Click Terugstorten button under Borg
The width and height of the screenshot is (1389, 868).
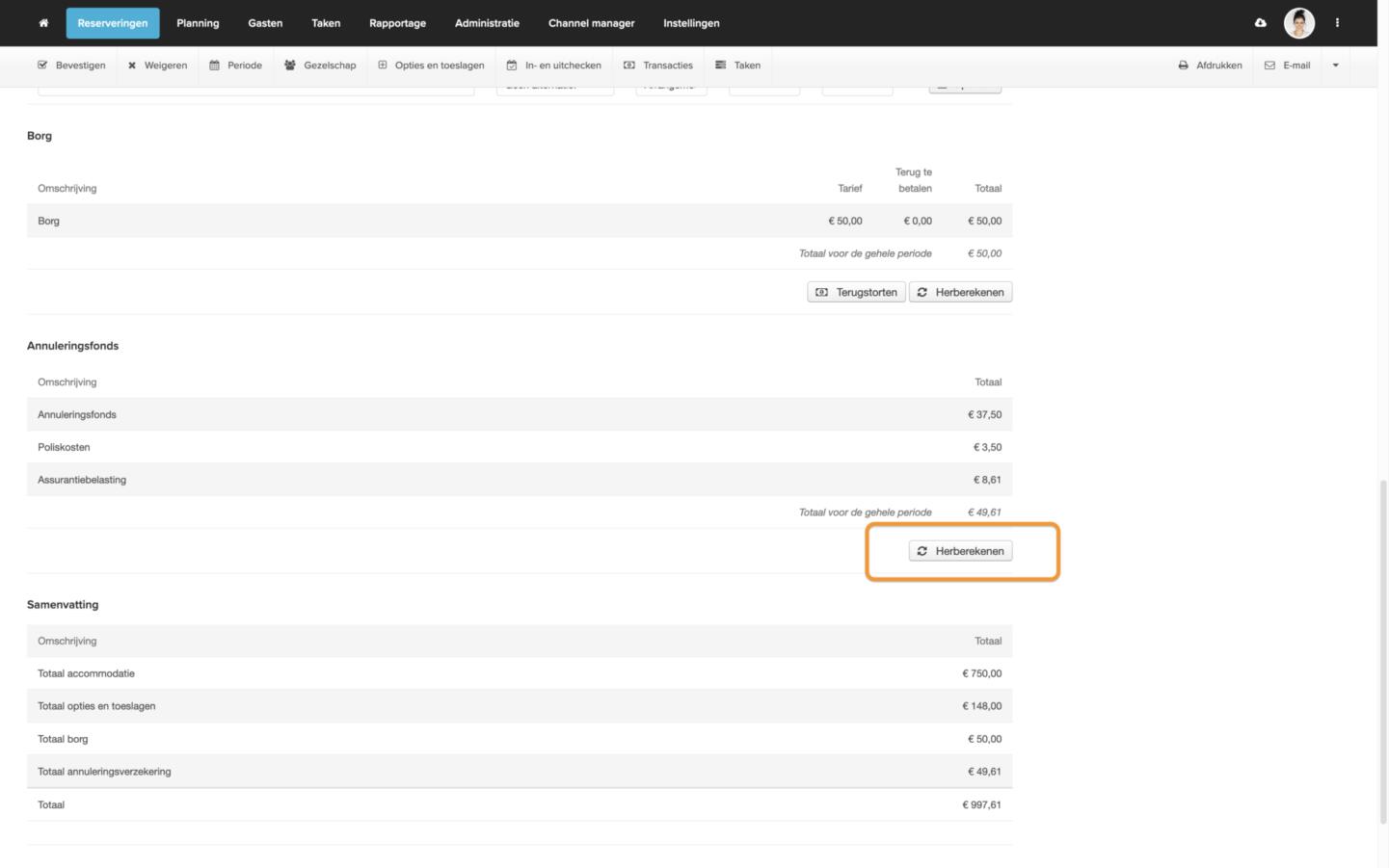click(x=856, y=292)
